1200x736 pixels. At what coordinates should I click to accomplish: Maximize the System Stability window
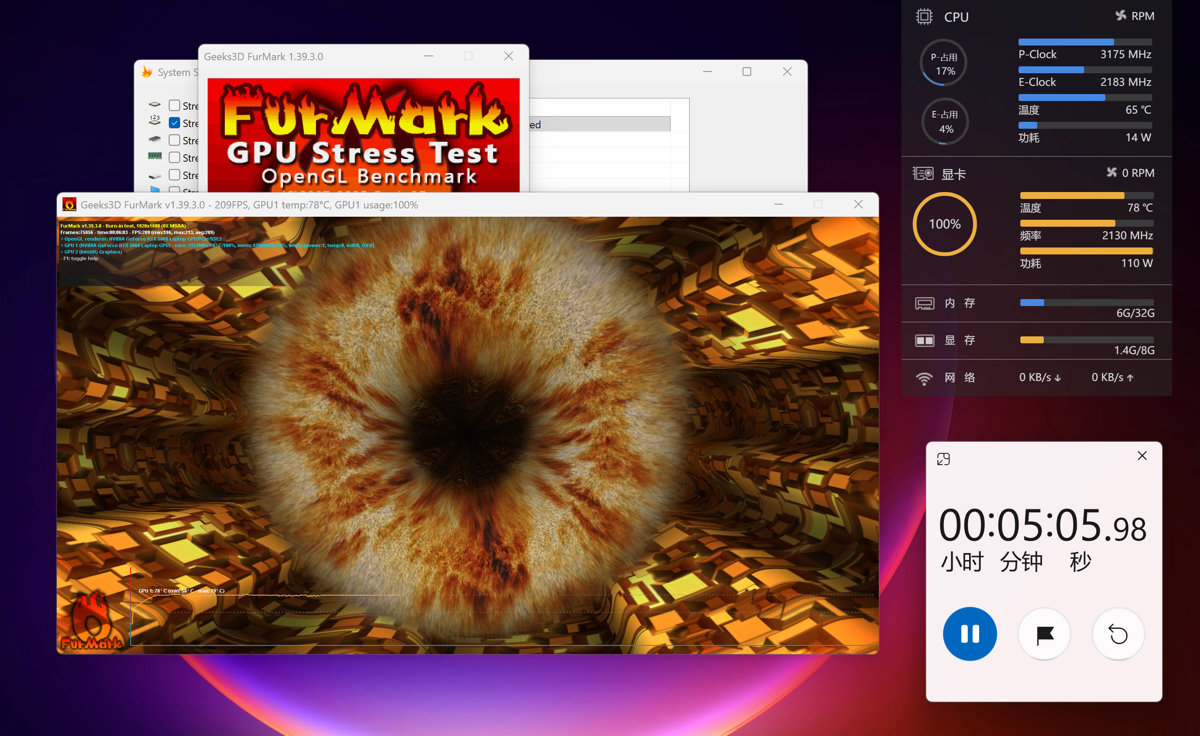click(746, 72)
